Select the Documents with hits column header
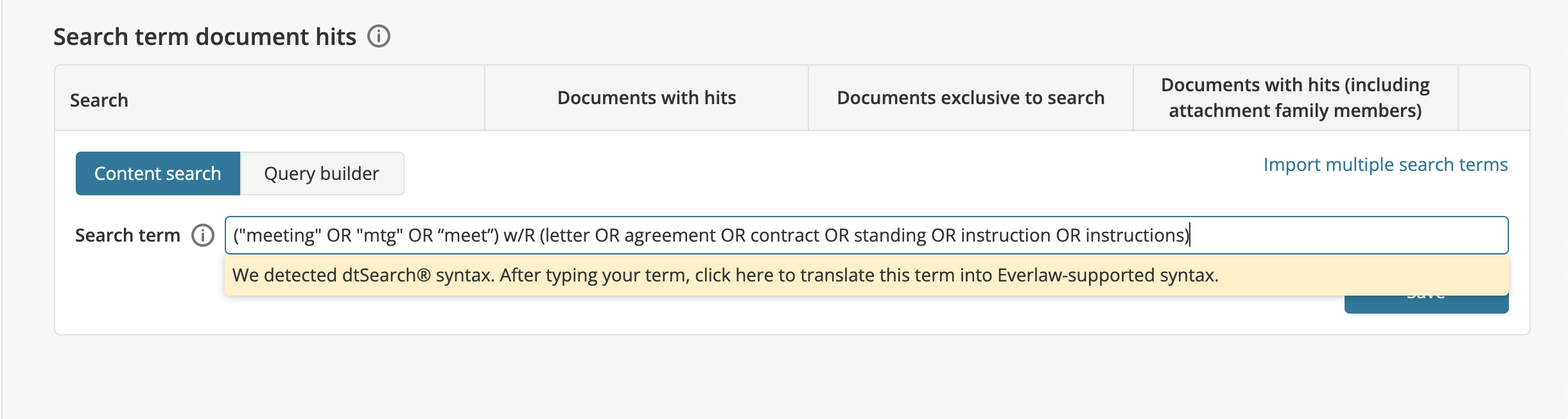Screen dimensions: 1568x419 647,98
